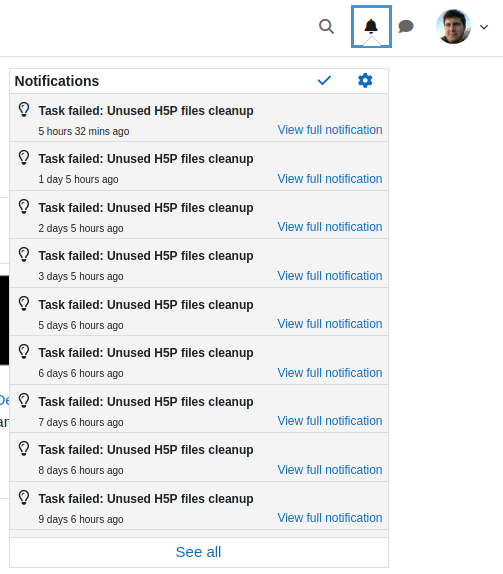Open the search magnifier icon
The image size is (503, 574).
326,26
